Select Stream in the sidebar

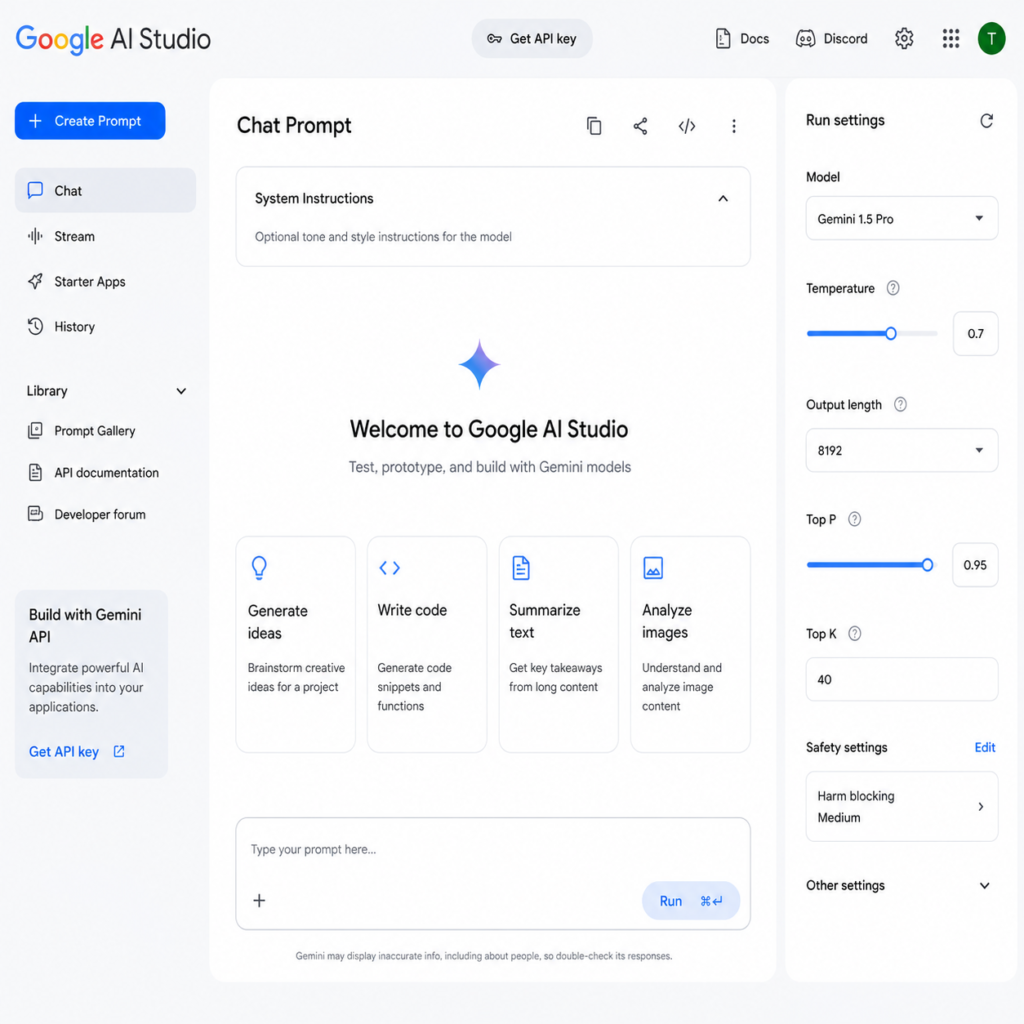(105, 236)
